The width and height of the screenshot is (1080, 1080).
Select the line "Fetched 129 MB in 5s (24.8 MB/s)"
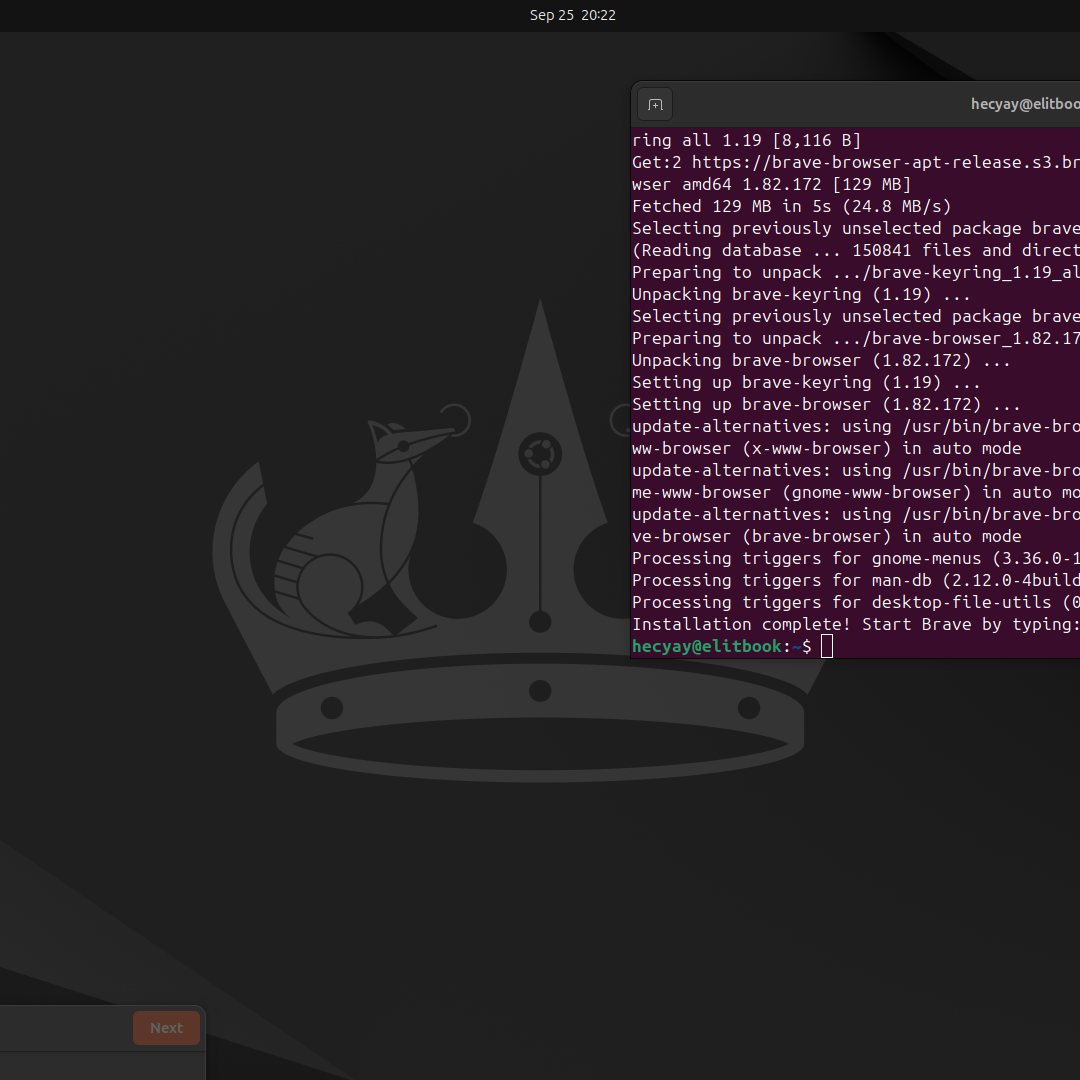(x=791, y=206)
